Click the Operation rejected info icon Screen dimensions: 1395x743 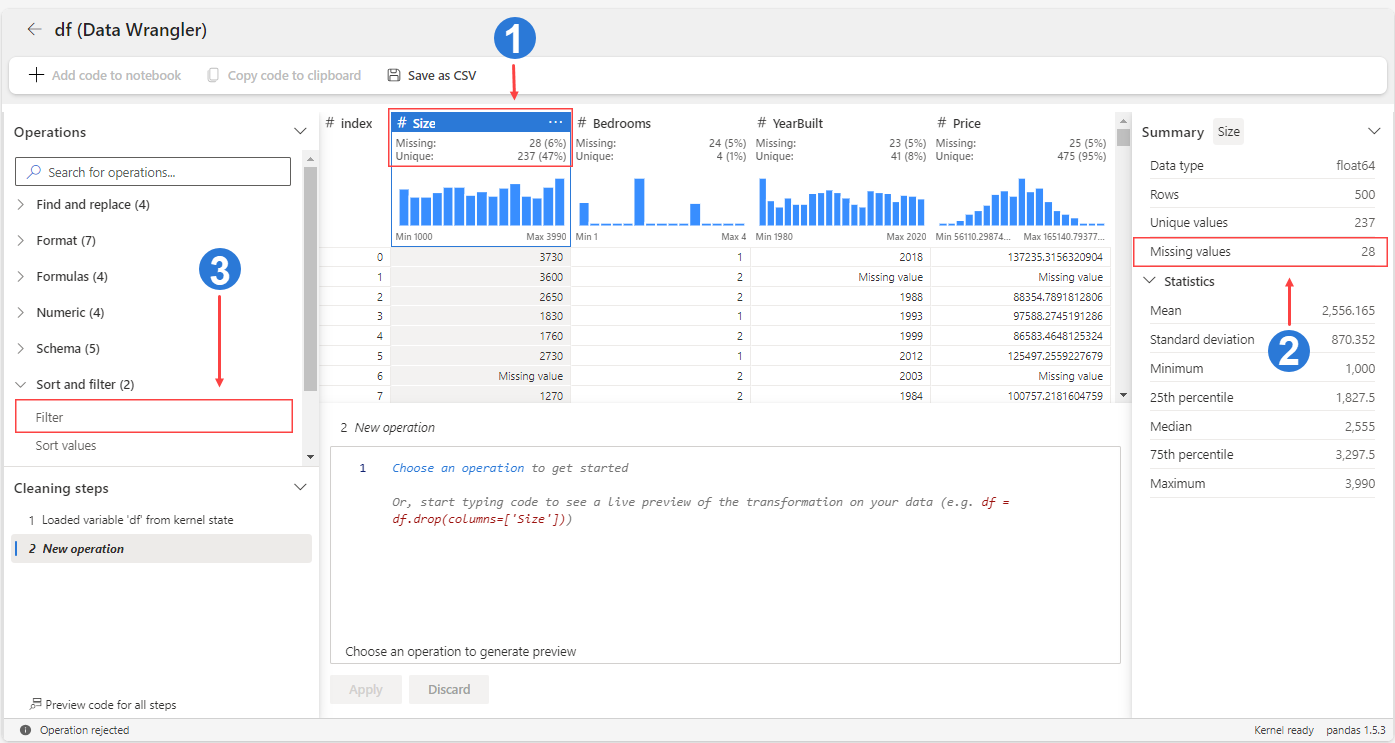[x=26, y=730]
